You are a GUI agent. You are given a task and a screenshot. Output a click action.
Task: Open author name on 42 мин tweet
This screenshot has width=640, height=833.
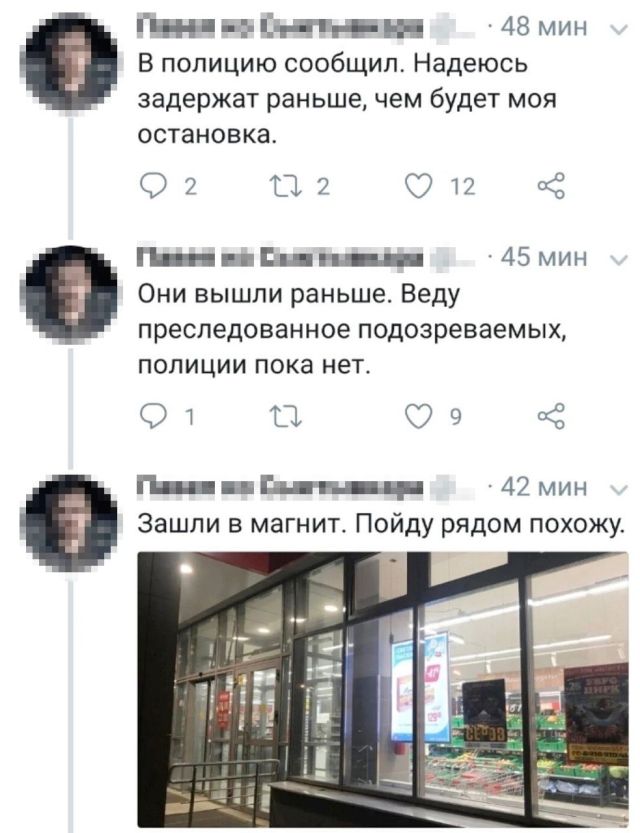tap(280, 487)
